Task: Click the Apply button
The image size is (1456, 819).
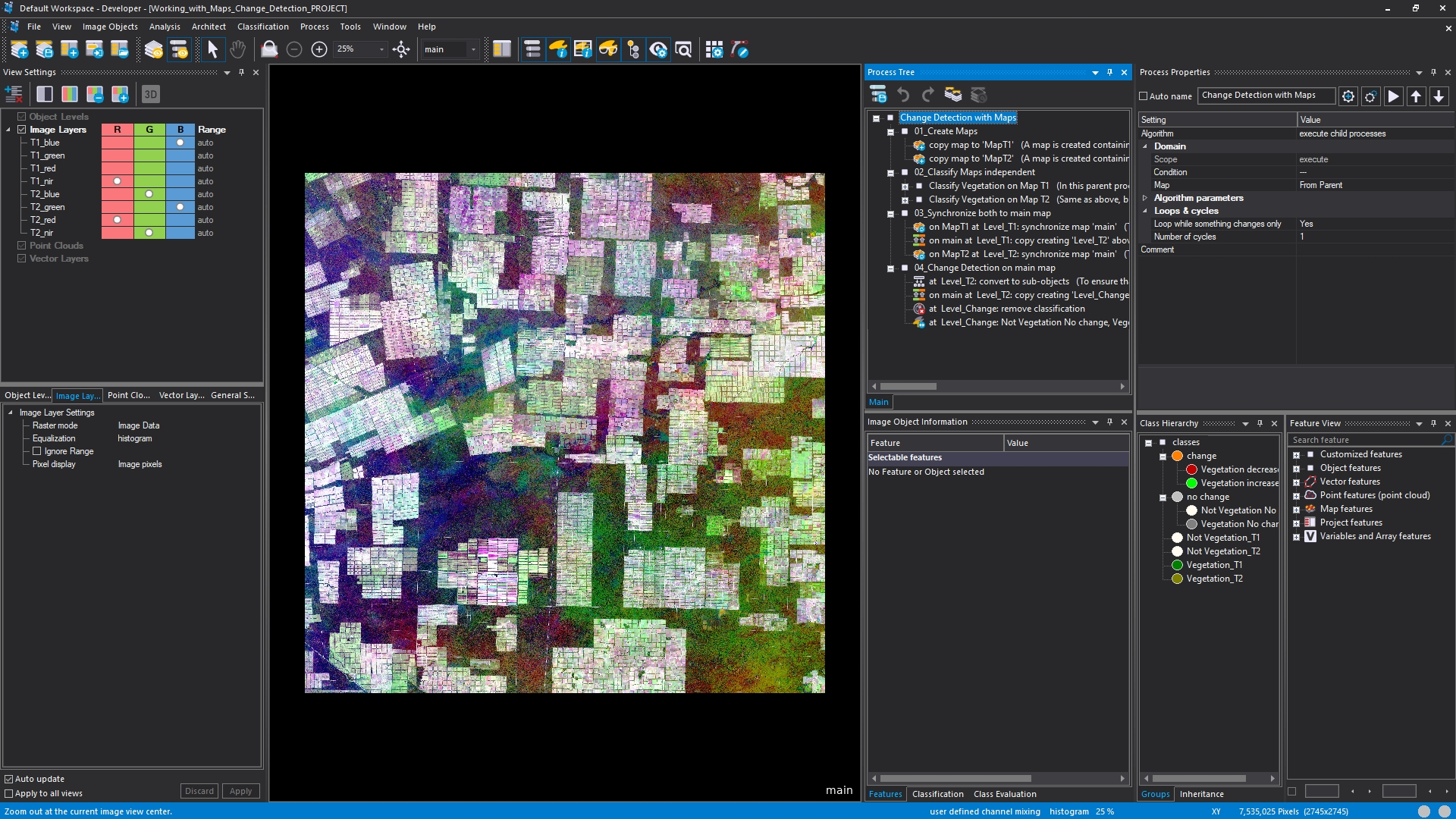Action: (x=240, y=791)
